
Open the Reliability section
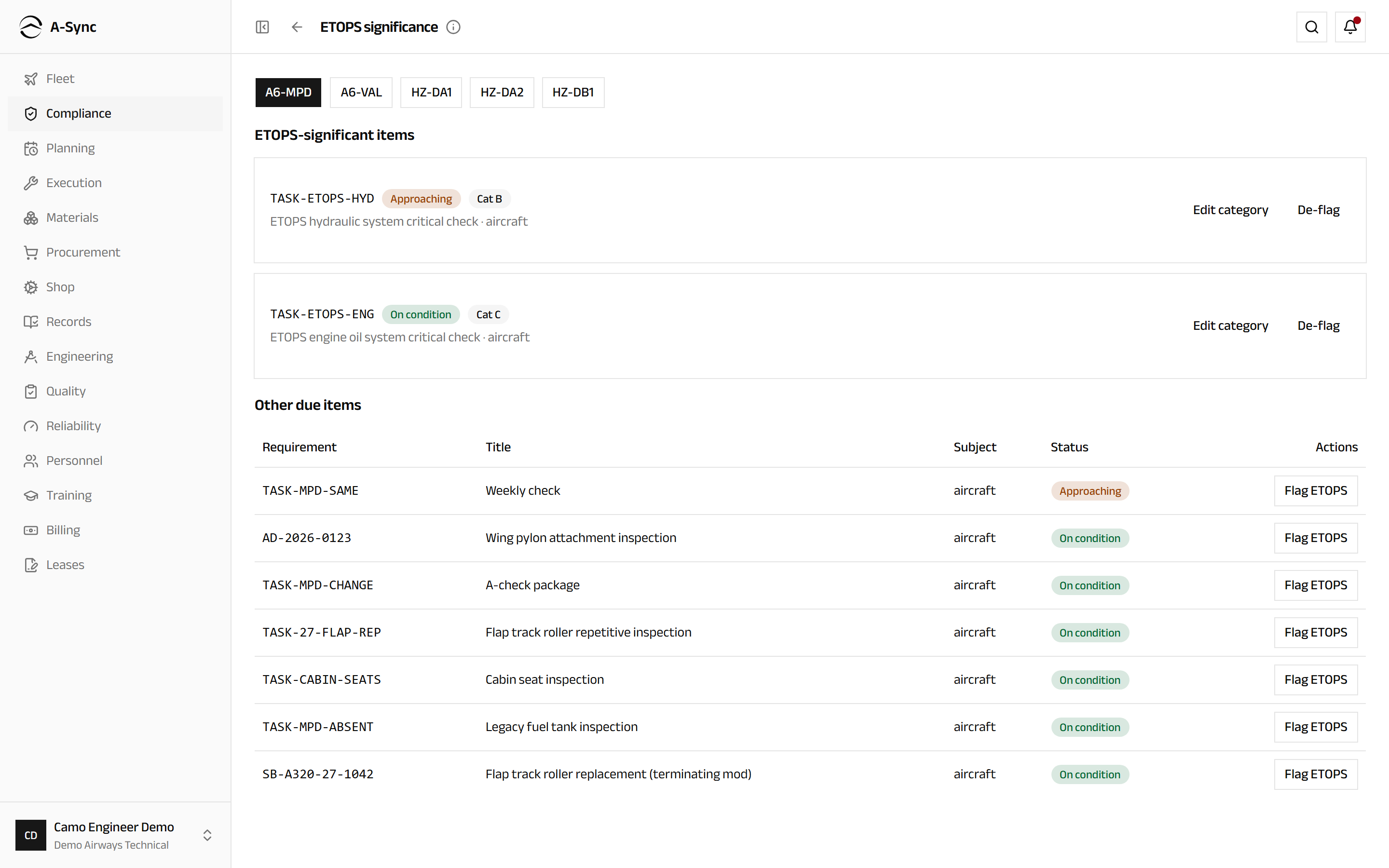115,426
